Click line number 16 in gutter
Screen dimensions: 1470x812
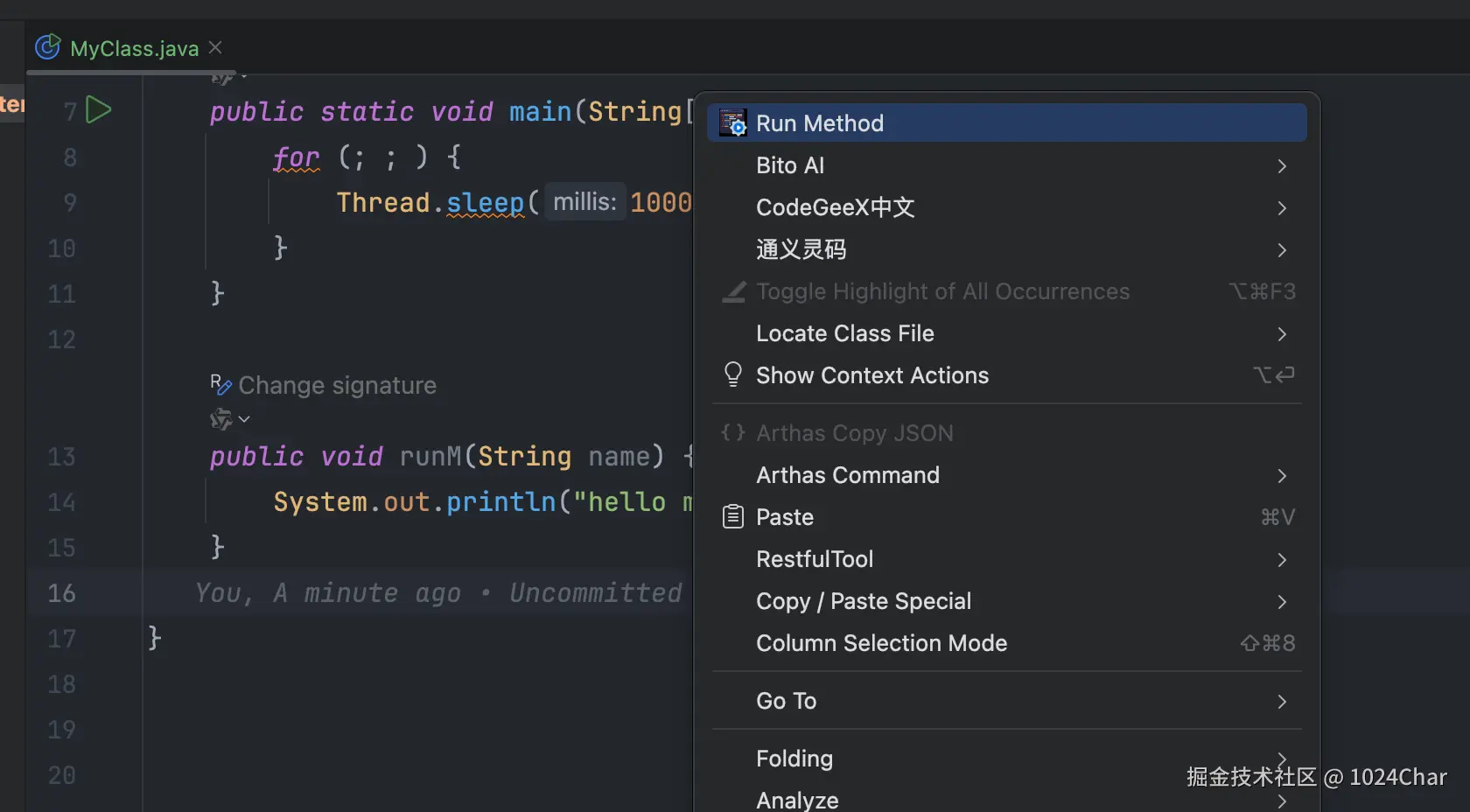pos(61,593)
